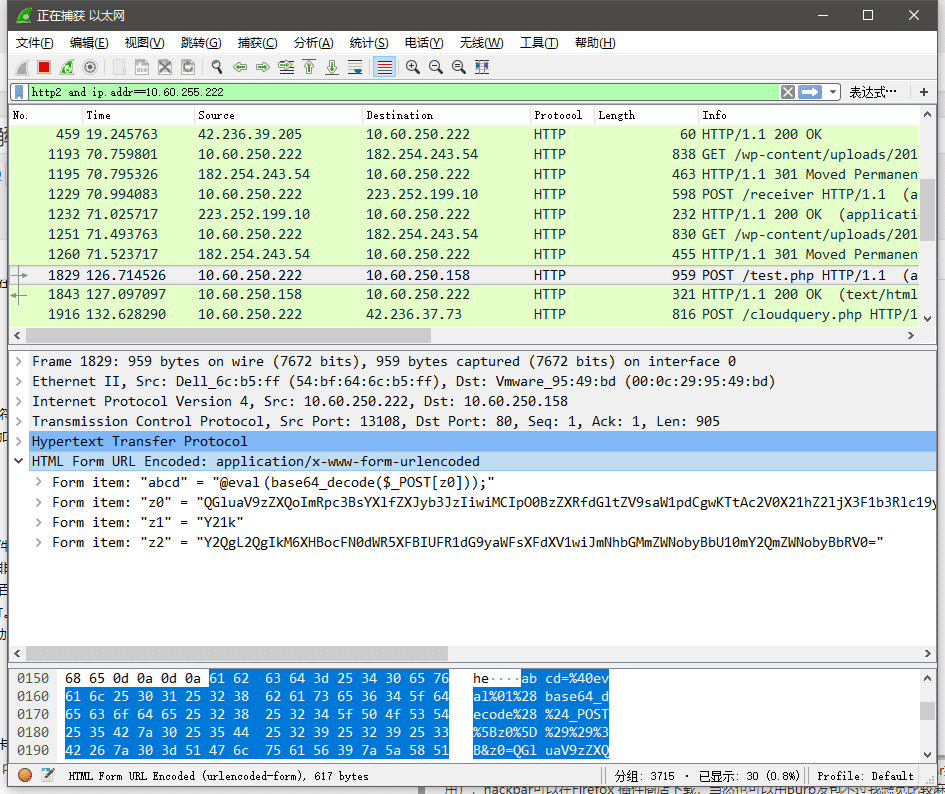Screen dimensions: 945x794
Task: Edit capture file properties via status bar icon
Action: 48,775
